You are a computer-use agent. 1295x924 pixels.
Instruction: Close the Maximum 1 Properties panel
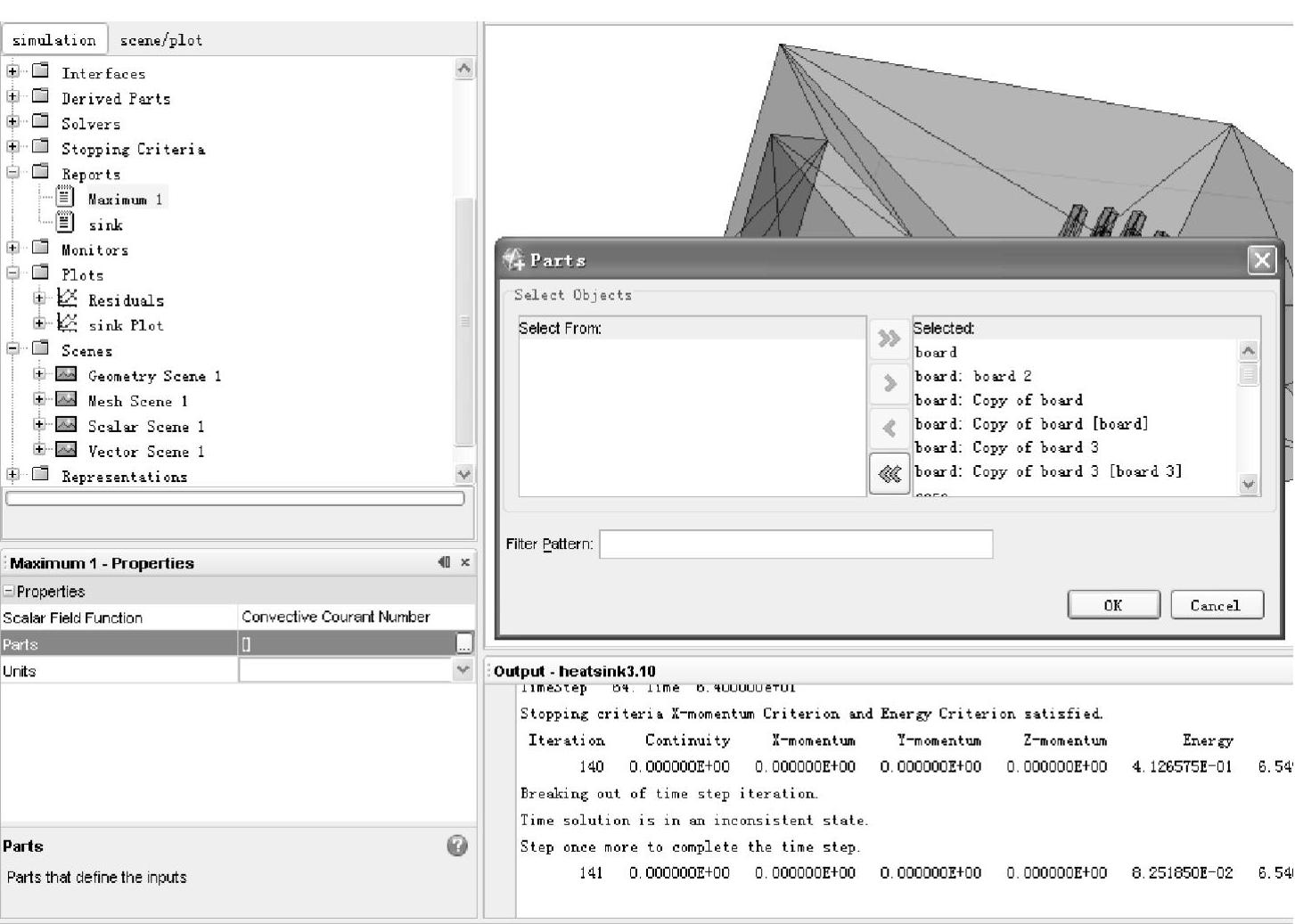point(465,562)
